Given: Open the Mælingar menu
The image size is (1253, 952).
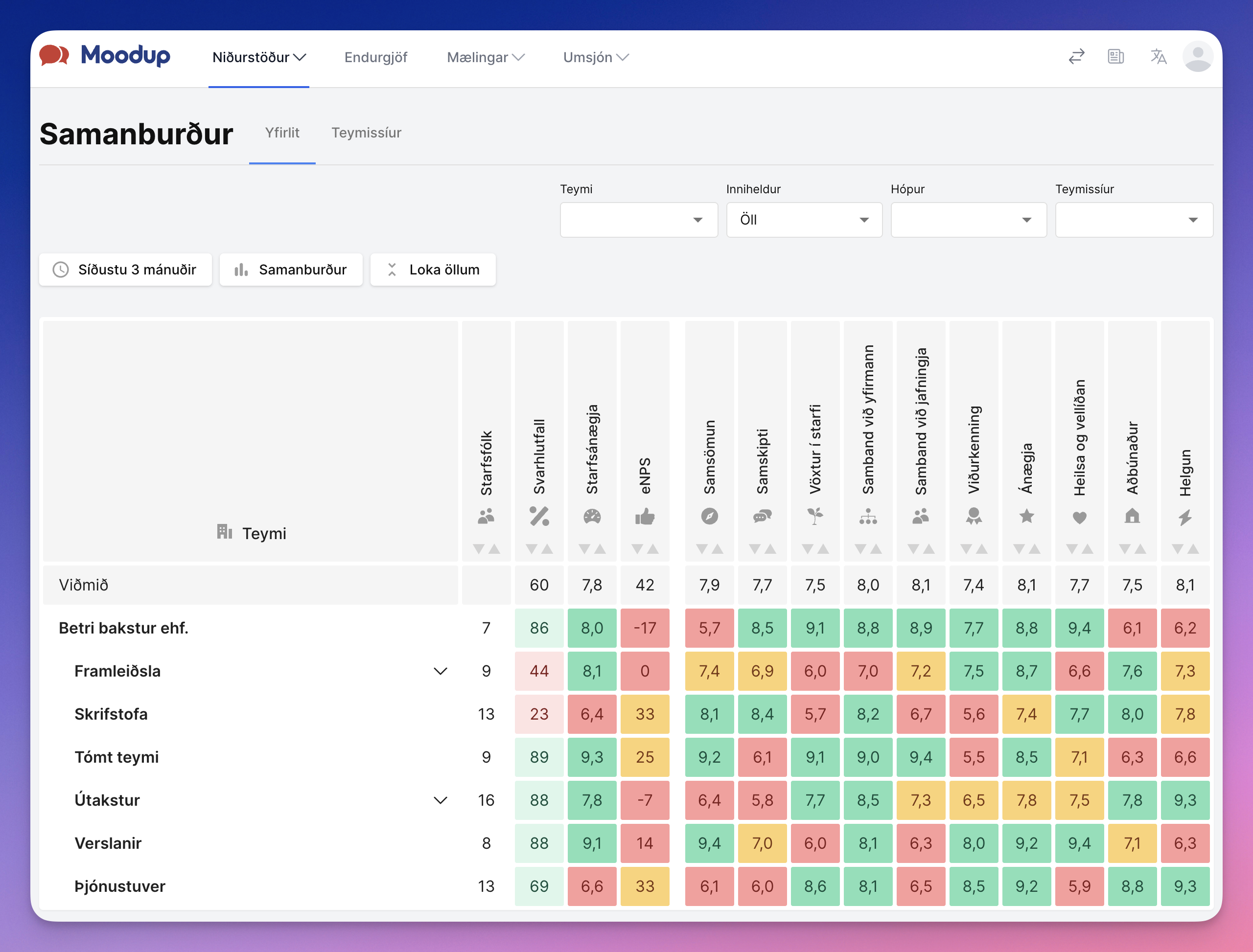Looking at the screenshot, I should tap(486, 57).
